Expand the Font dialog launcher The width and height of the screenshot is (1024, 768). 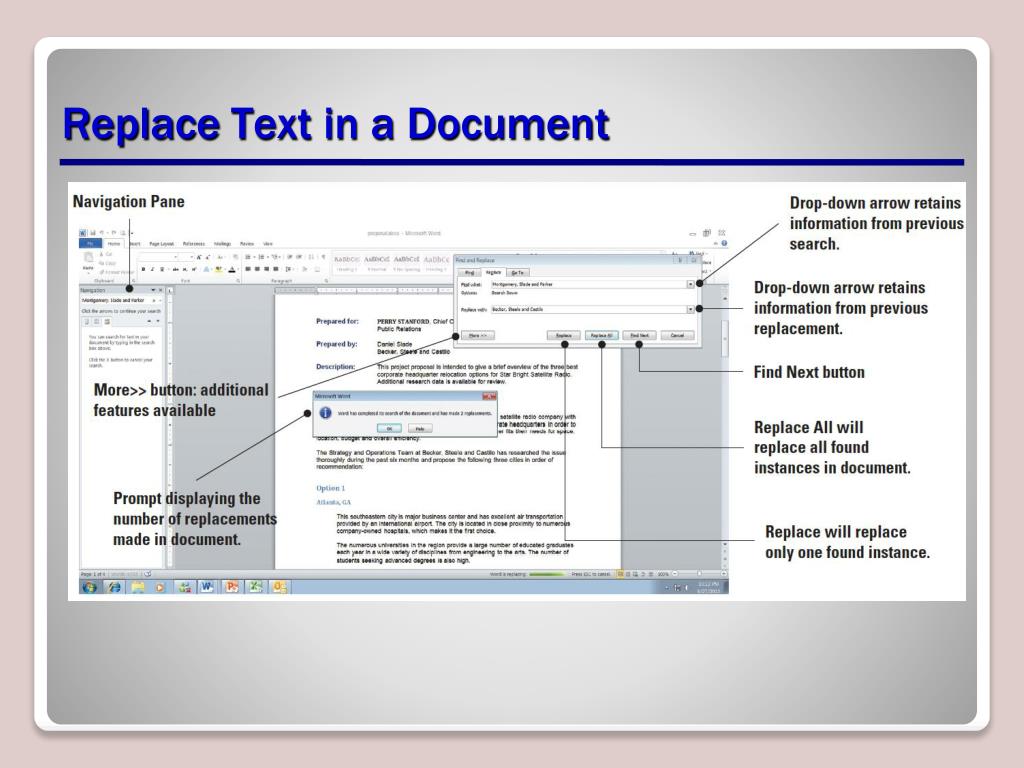click(x=238, y=281)
